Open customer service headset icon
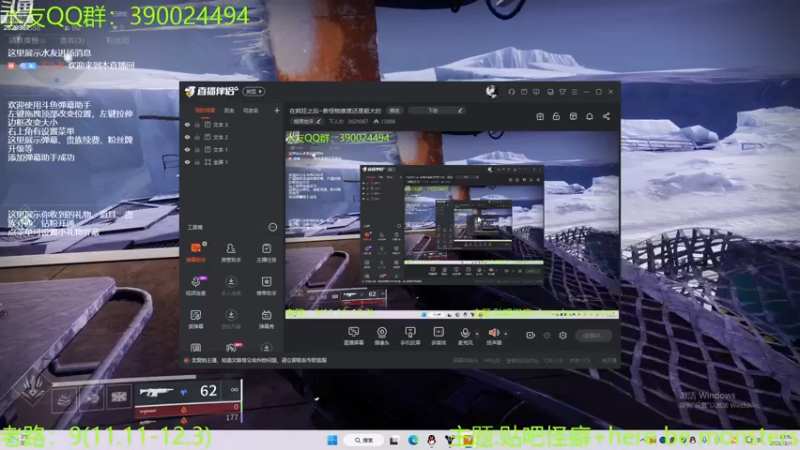Viewport: 800px width, 450px height. [x=511, y=92]
